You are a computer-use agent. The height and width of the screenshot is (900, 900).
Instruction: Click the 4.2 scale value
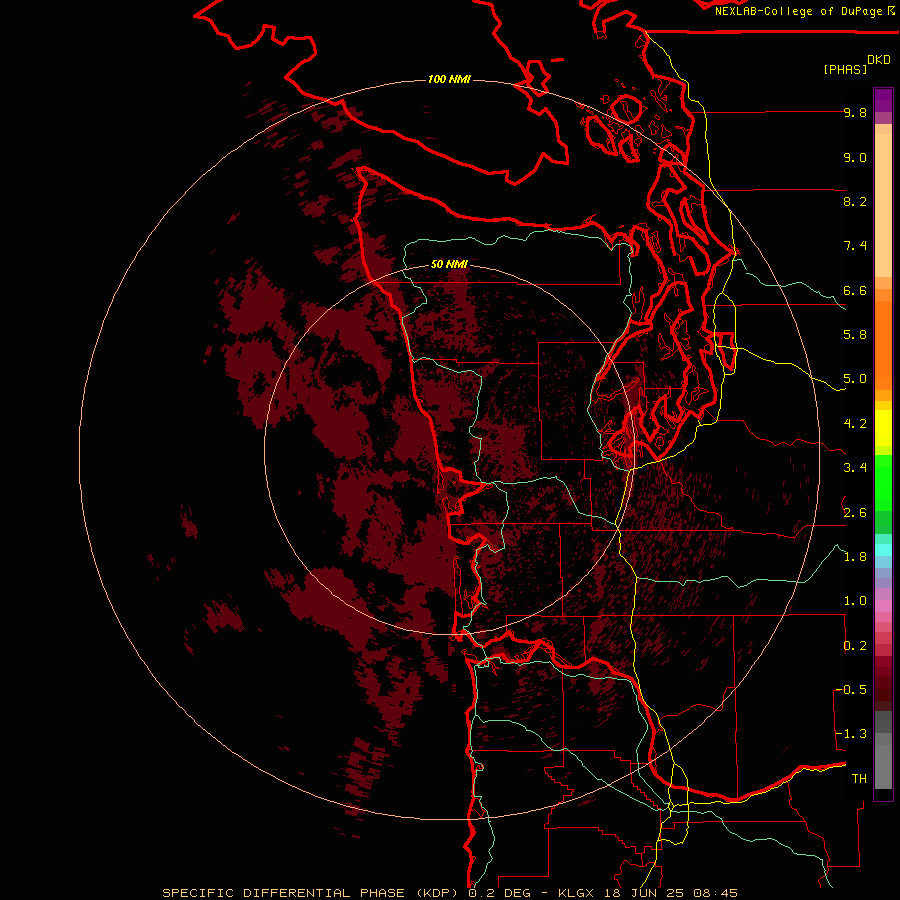click(x=855, y=424)
